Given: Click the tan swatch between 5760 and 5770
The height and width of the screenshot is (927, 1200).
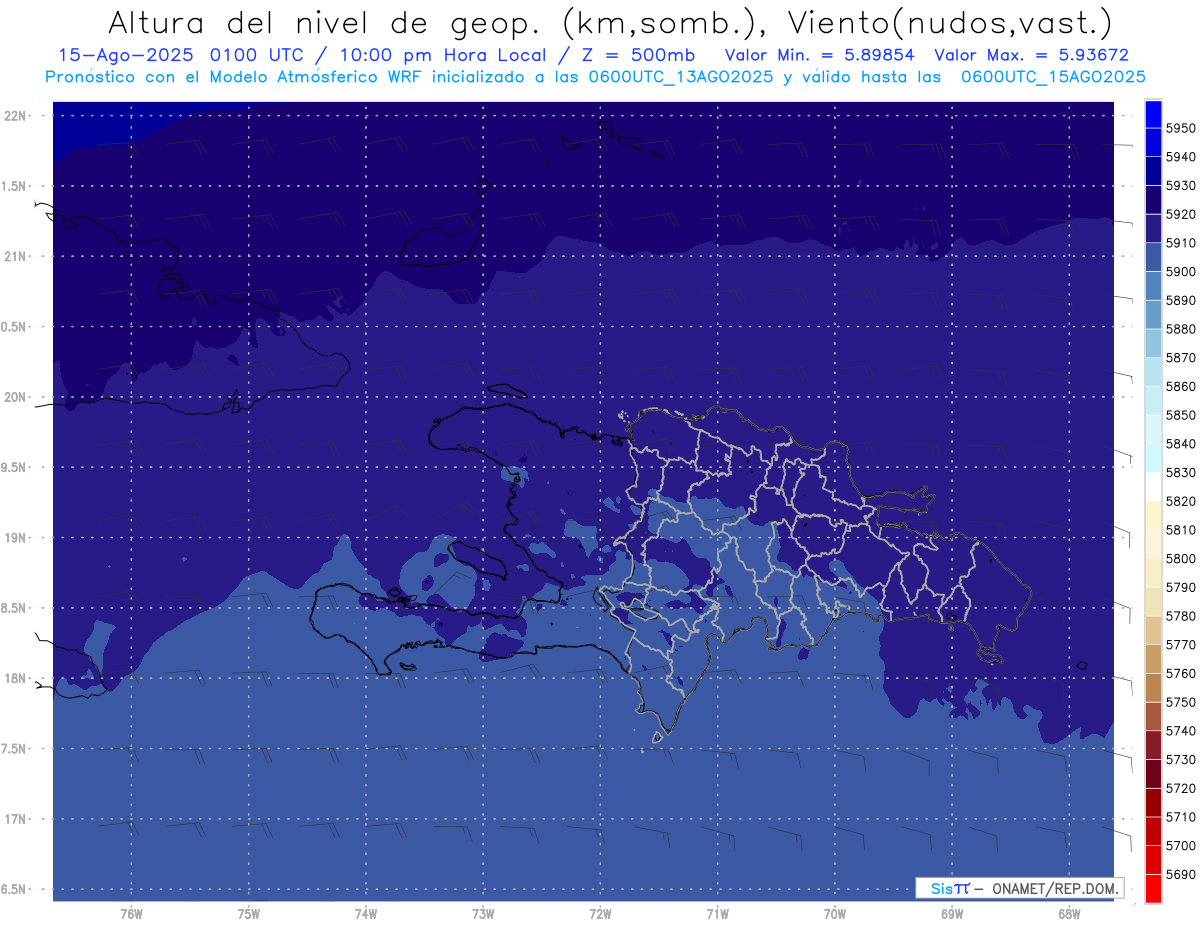Looking at the screenshot, I should point(1152,658).
